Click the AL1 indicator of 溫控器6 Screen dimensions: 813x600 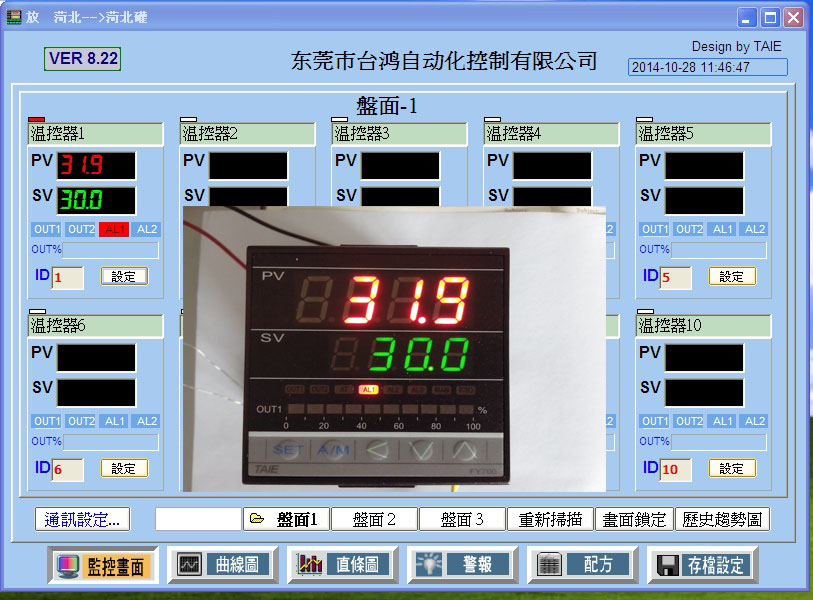[x=114, y=421]
